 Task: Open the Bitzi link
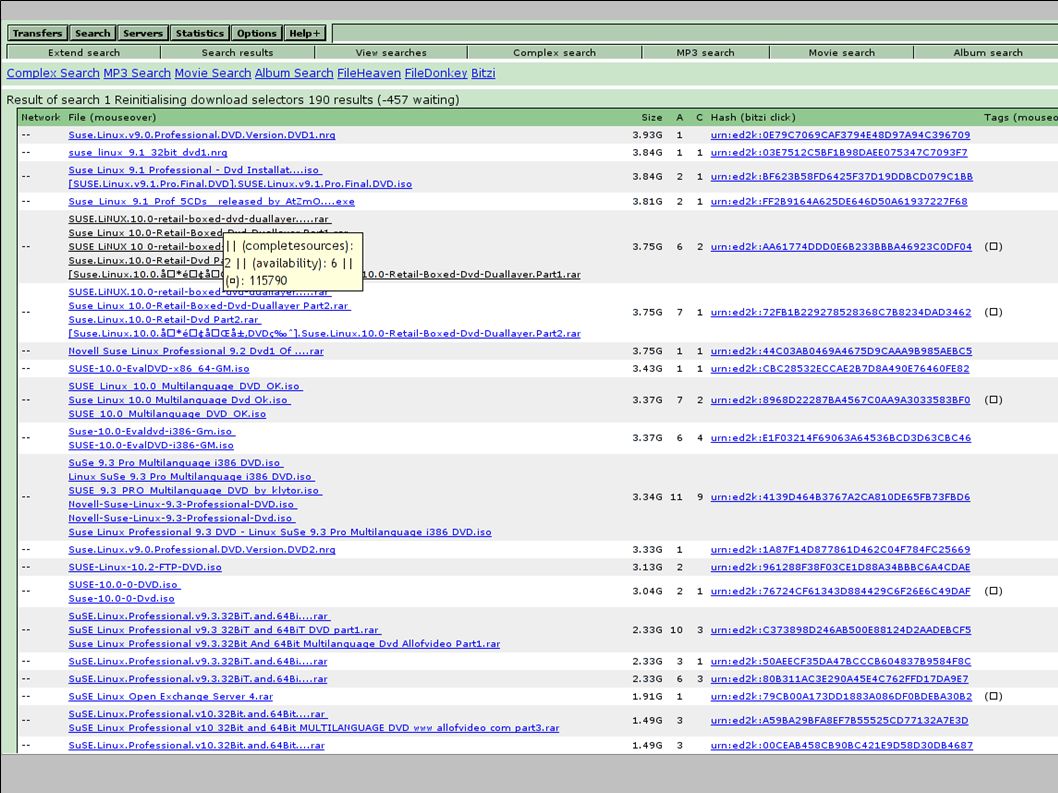tap(483, 73)
